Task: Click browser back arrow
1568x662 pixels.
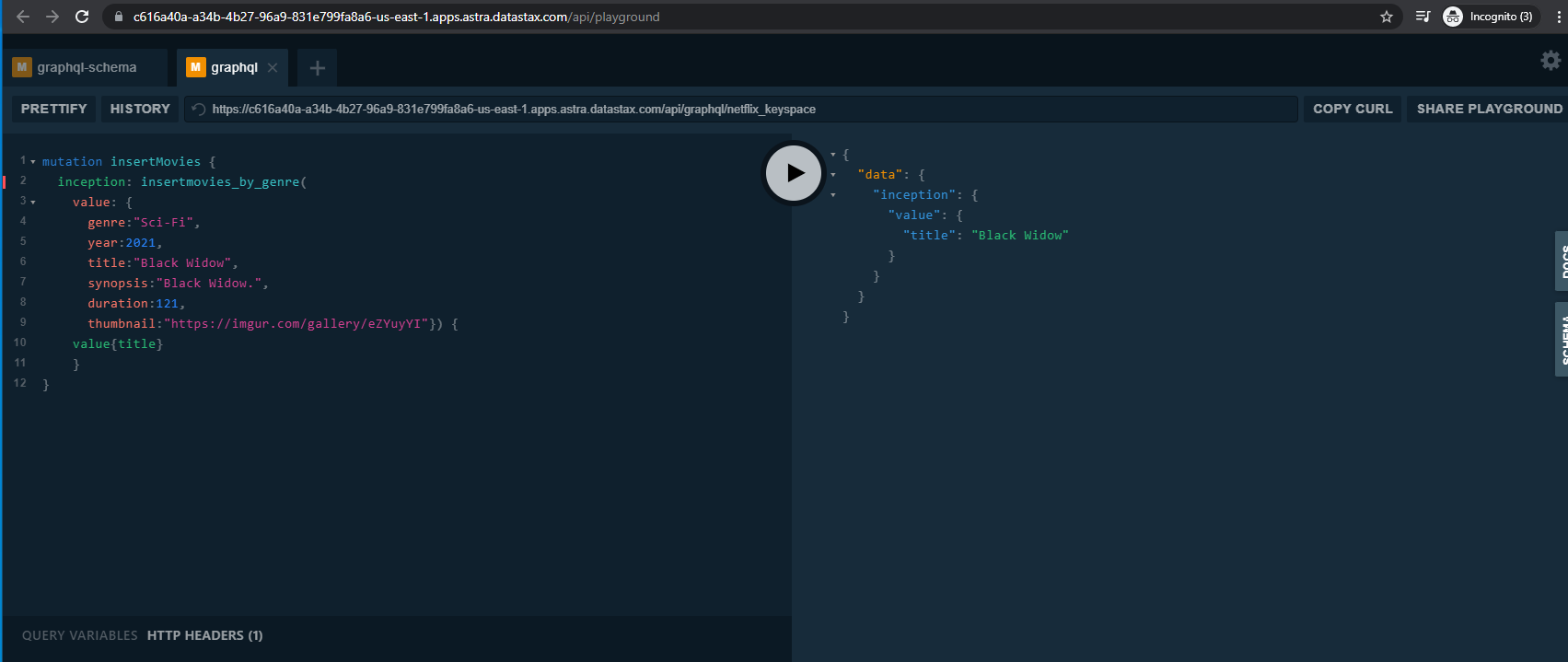Action: pos(23,17)
